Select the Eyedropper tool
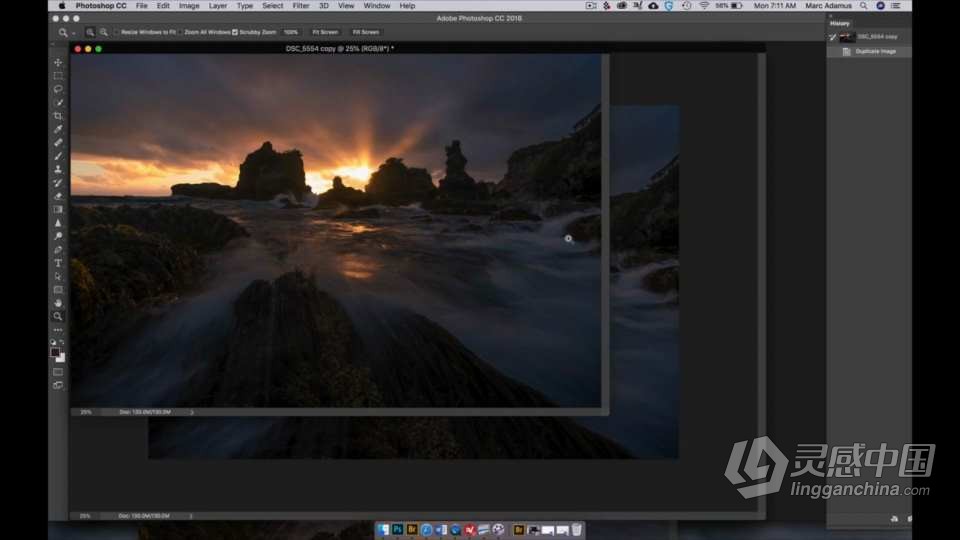The width and height of the screenshot is (960, 540). (x=58, y=129)
